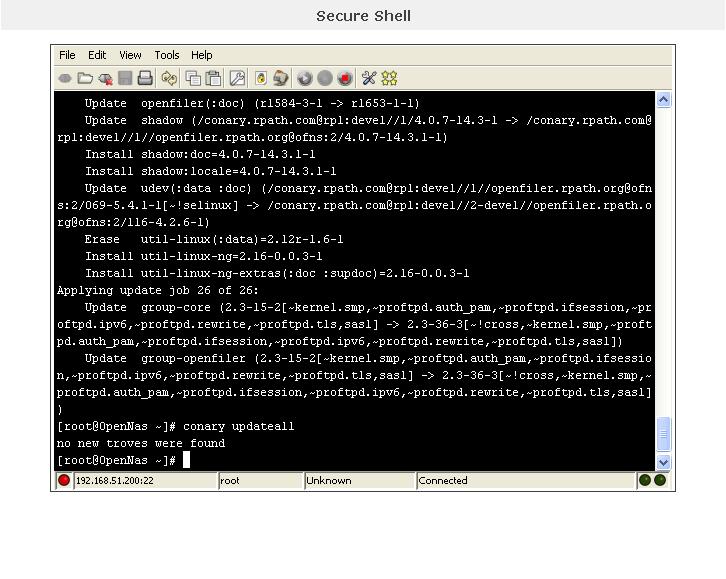
Task: Open the Edit menu
Action: coord(97,55)
